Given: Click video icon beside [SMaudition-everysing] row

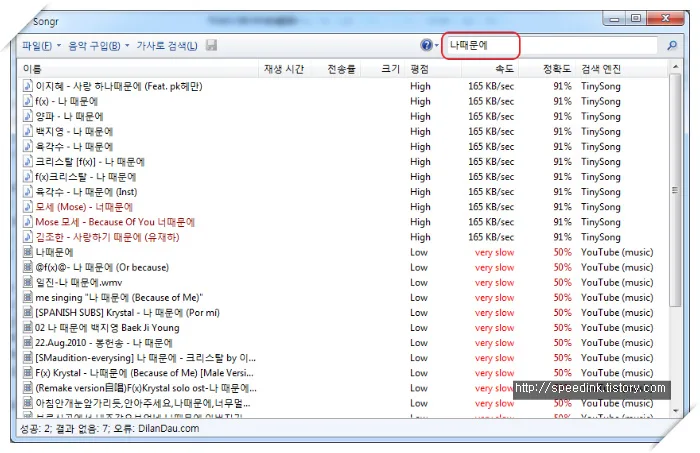Looking at the screenshot, I should pyautogui.click(x=28, y=357).
